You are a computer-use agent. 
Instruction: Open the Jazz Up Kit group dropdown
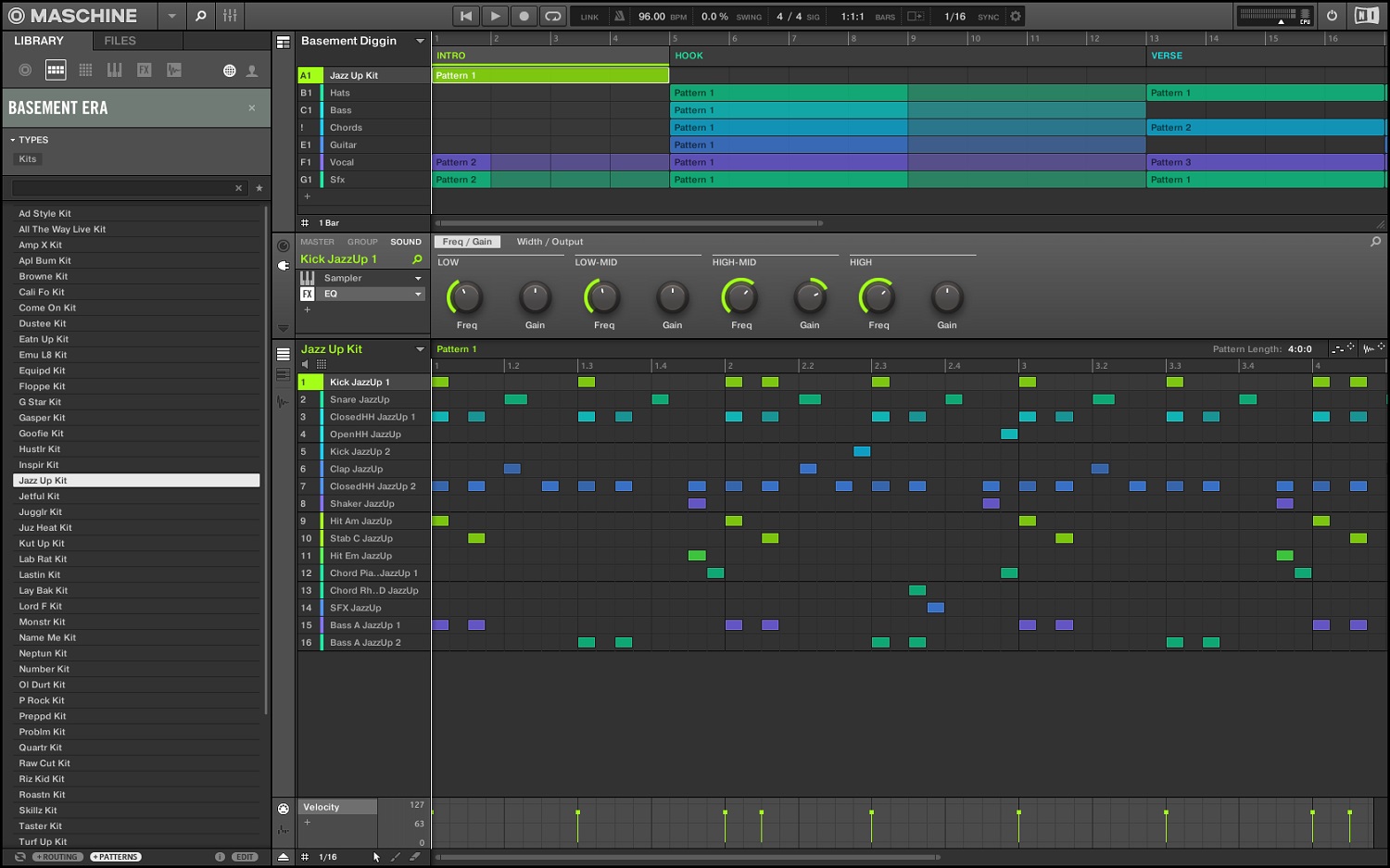[420, 349]
